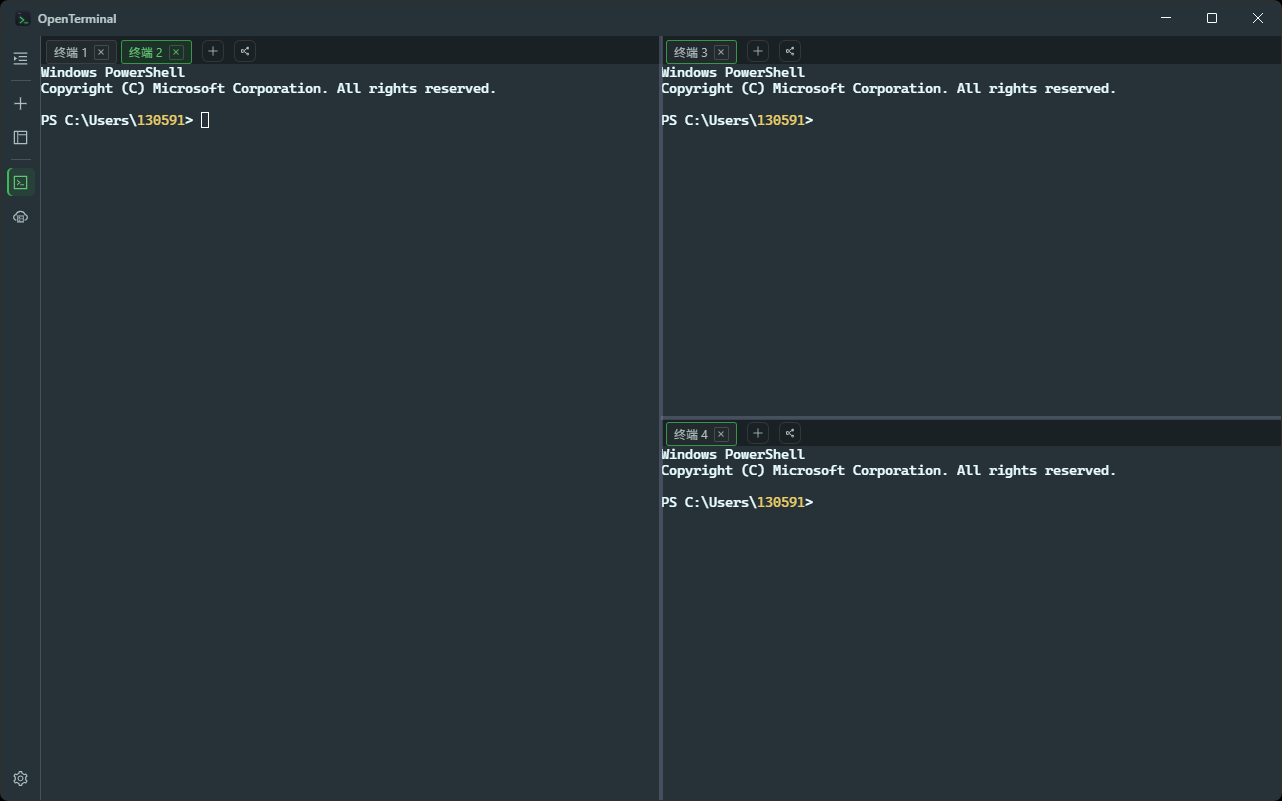
Task: Add a new tab next to 终端 3
Action: click(x=758, y=51)
